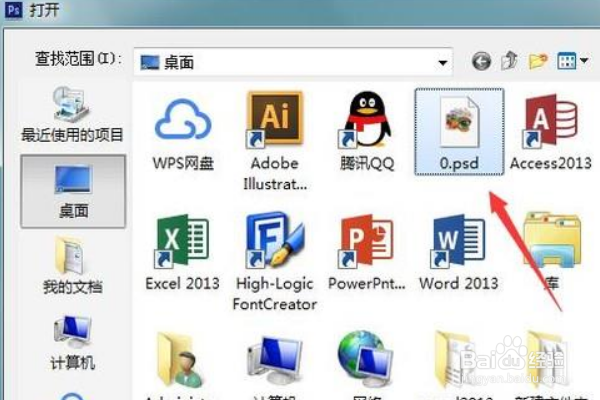Select the 0.psd file
This screenshot has width=600, height=400.
pos(459,132)
